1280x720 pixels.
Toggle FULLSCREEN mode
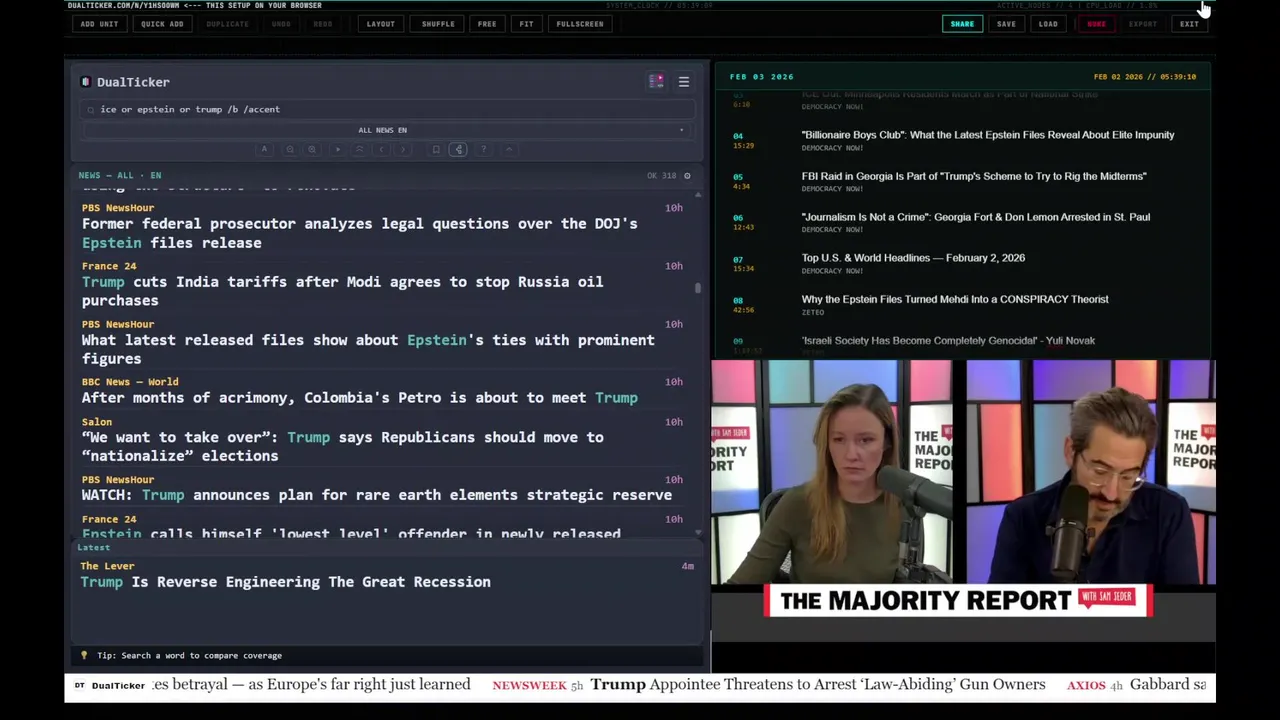pos(580,24)
